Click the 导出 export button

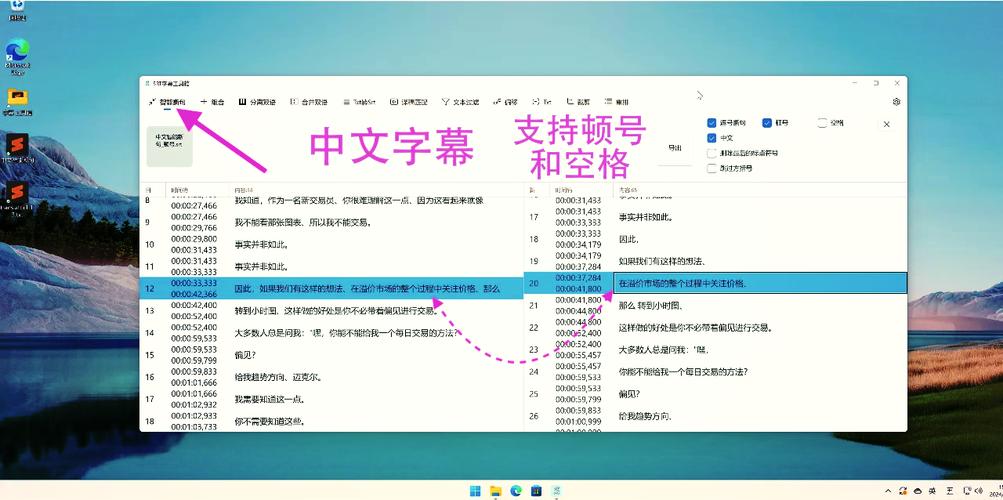pyautogui.click(x=675, y=148)
